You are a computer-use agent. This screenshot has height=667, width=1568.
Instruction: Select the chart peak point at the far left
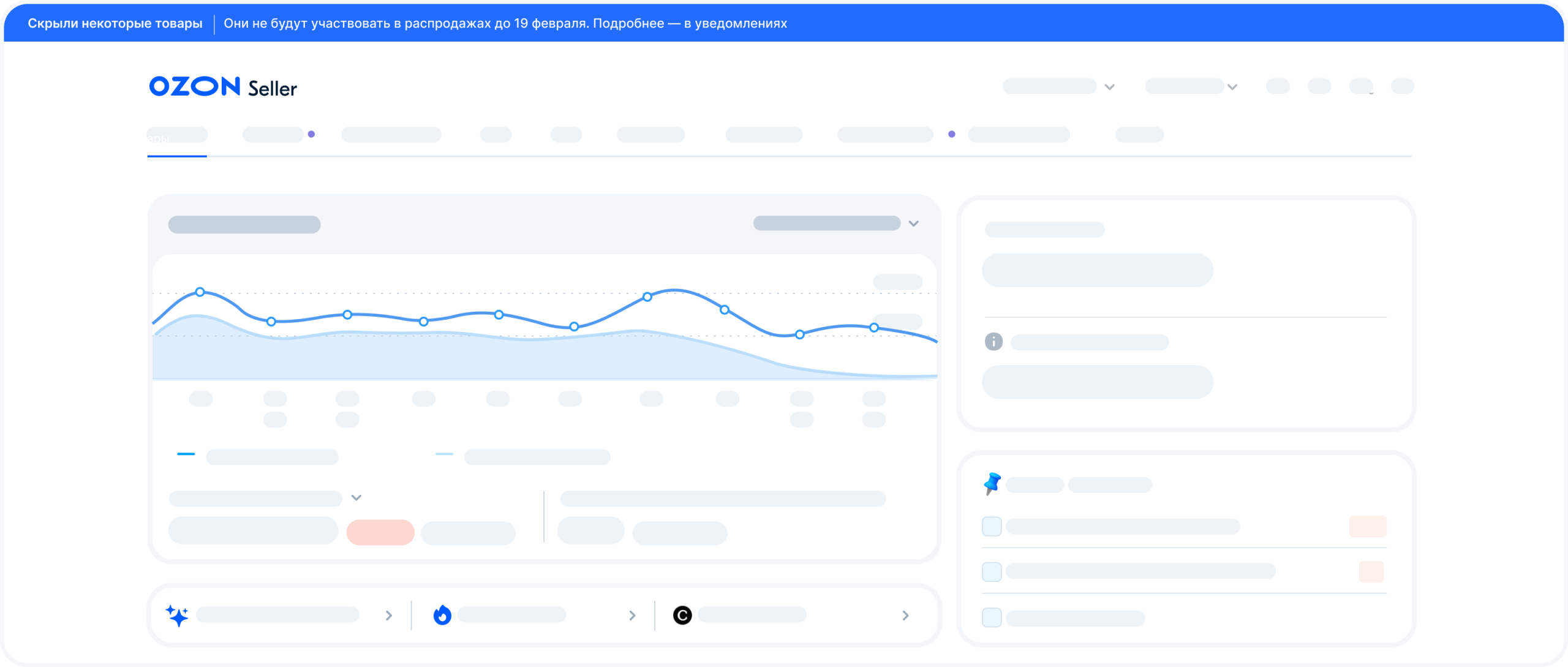click(x=200, y=292)
